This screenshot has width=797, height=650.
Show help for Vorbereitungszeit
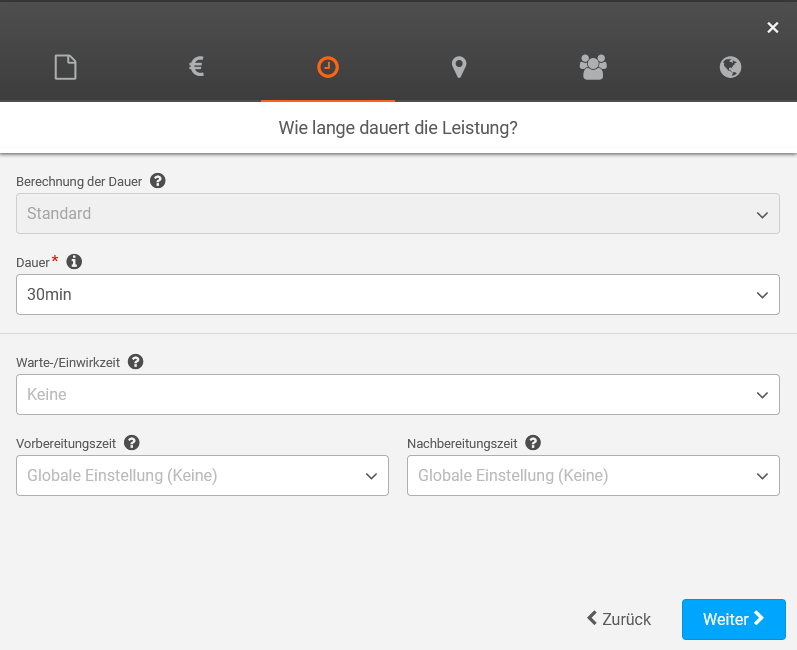(132, 443)
